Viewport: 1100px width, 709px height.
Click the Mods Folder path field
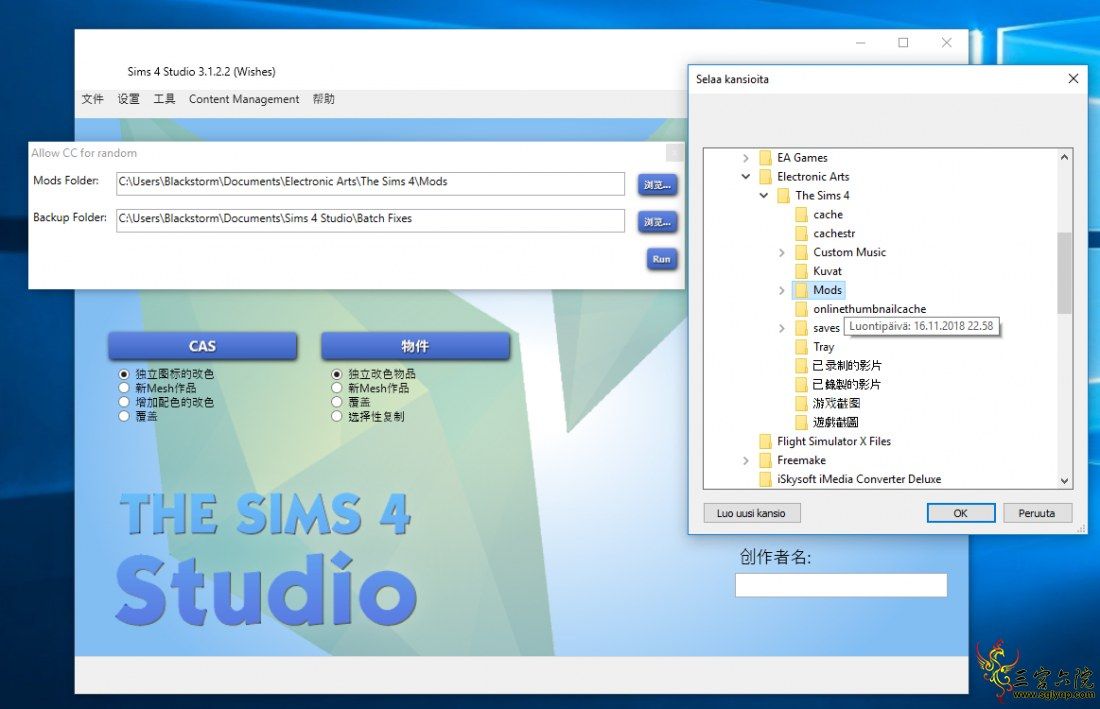click(370, 183)
